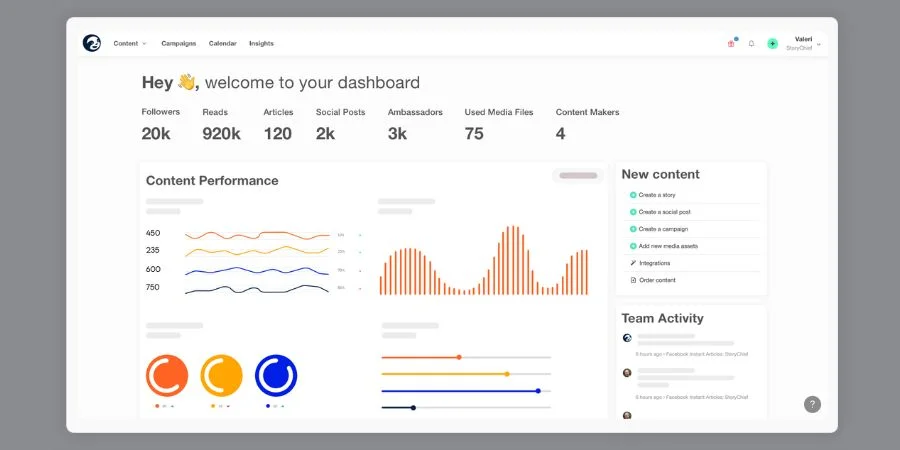Click the first avatar in Team Activity
The image size is (900, 450).
(627, 338)
